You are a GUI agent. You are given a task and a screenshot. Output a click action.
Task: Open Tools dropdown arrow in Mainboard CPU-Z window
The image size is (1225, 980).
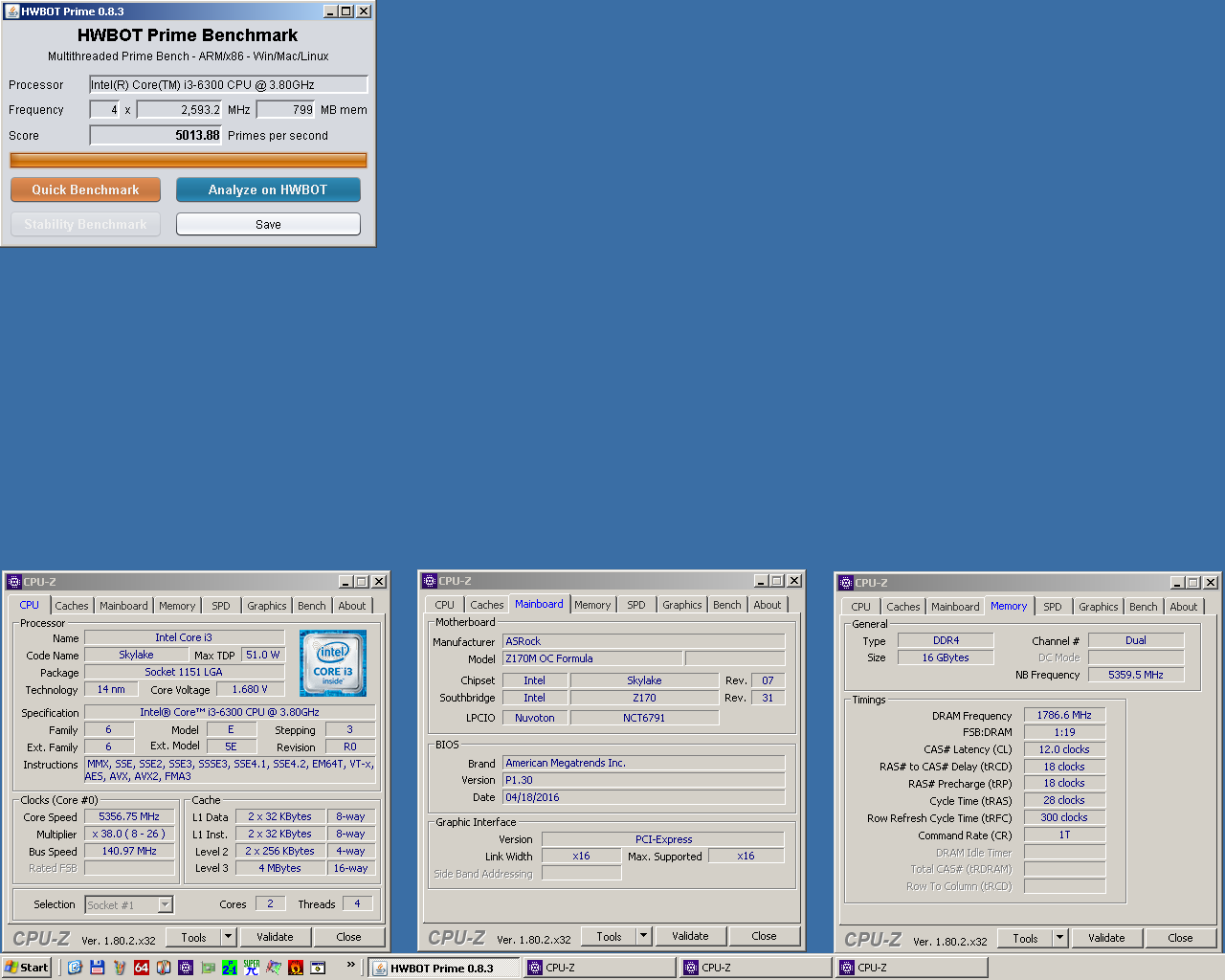643,936
